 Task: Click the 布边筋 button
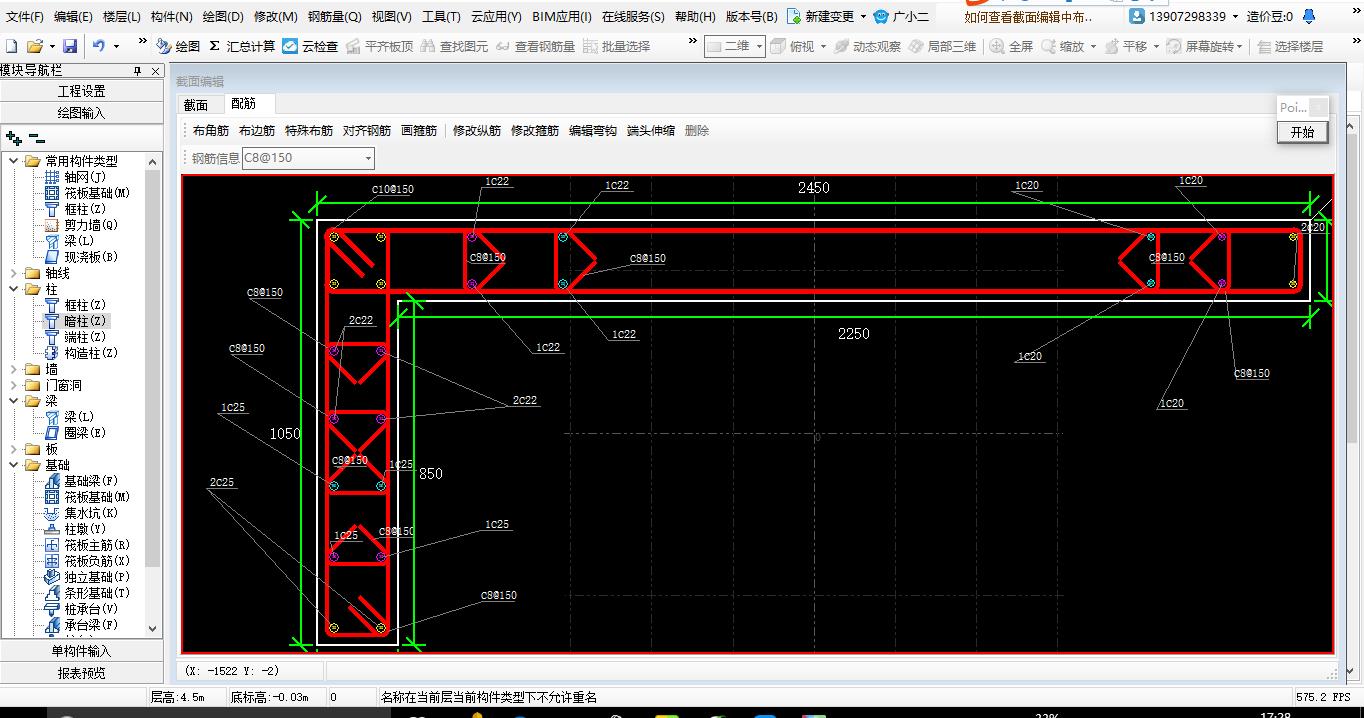(257, 131)
